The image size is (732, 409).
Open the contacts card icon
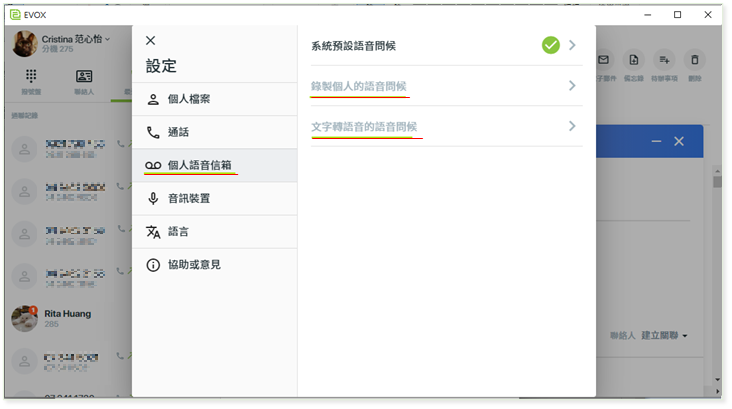[x=84, y=76]
